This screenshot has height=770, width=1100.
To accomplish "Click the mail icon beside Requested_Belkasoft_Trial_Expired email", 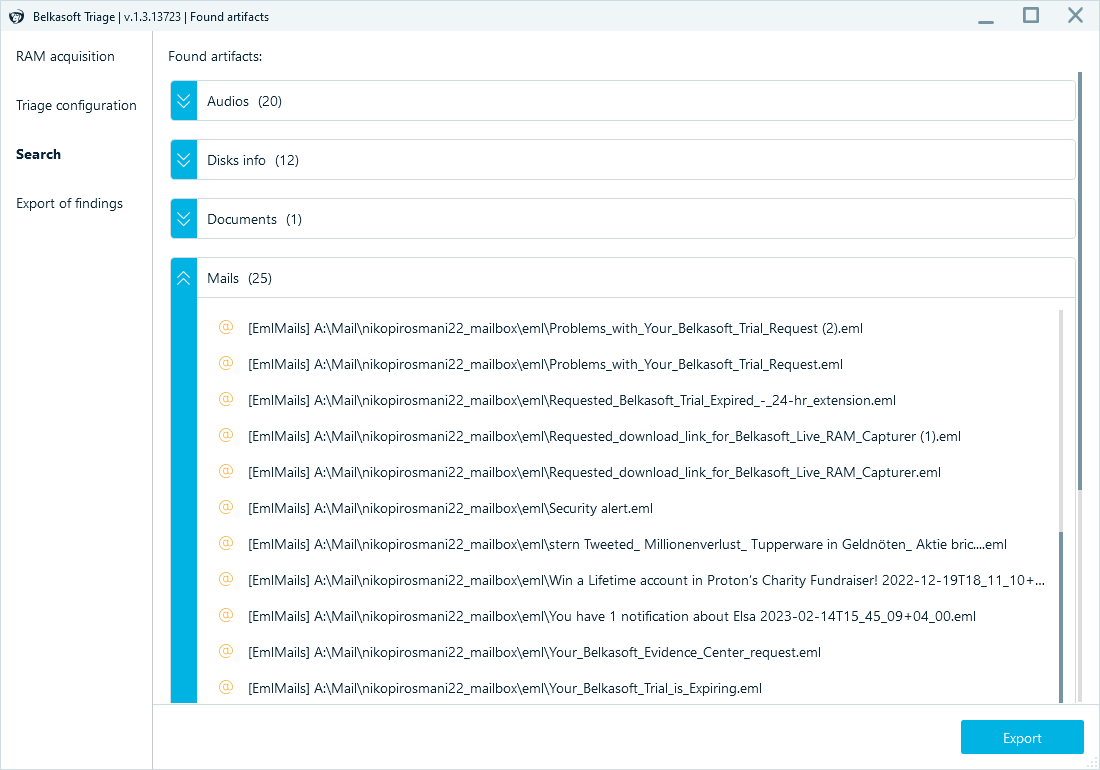I will (x=226, y=399).
